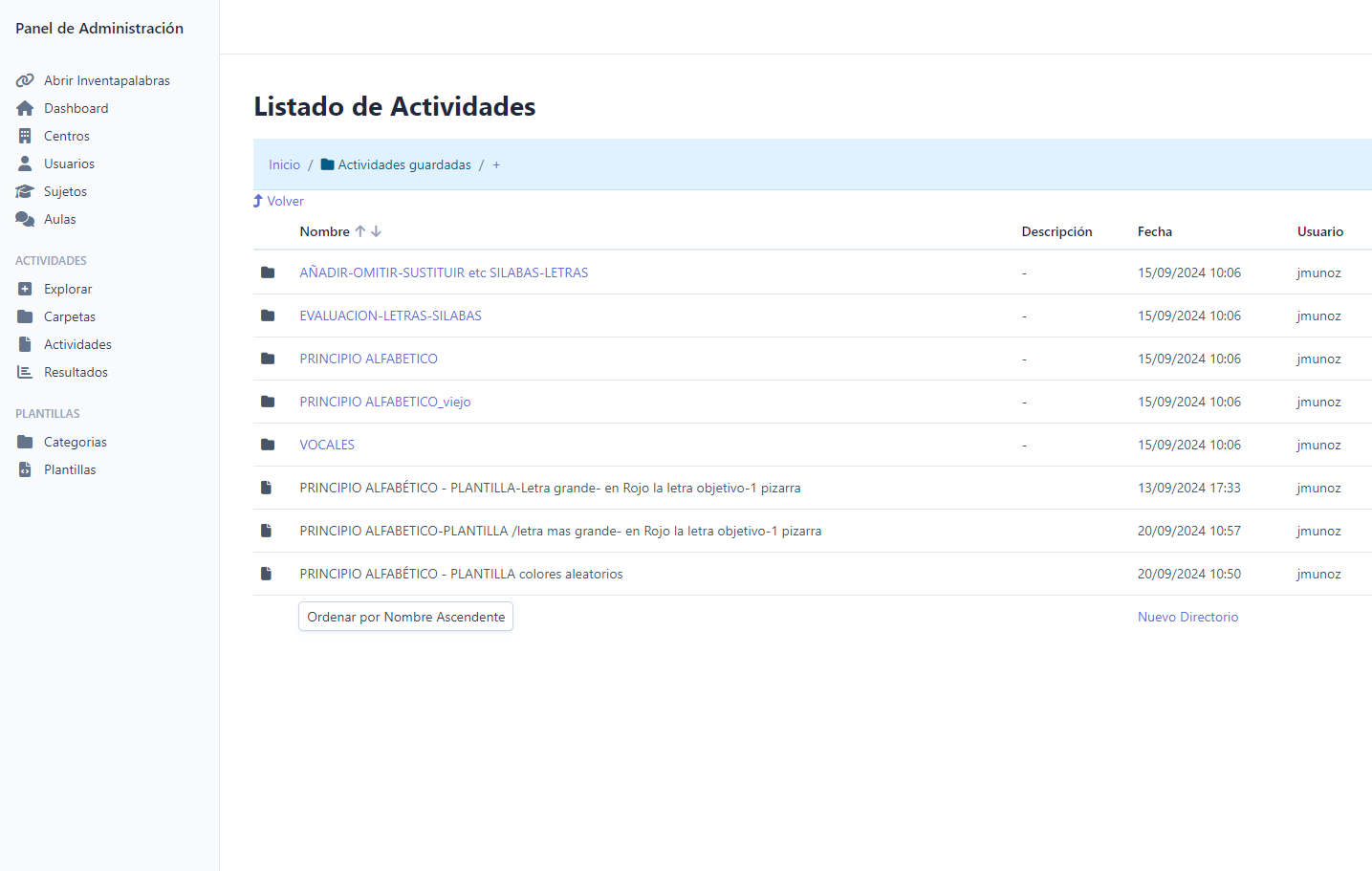The width and height of the screenshot is (1372, 871).
Task: Click the Listado de Actividades heading
Action: (x=394, y=106)
